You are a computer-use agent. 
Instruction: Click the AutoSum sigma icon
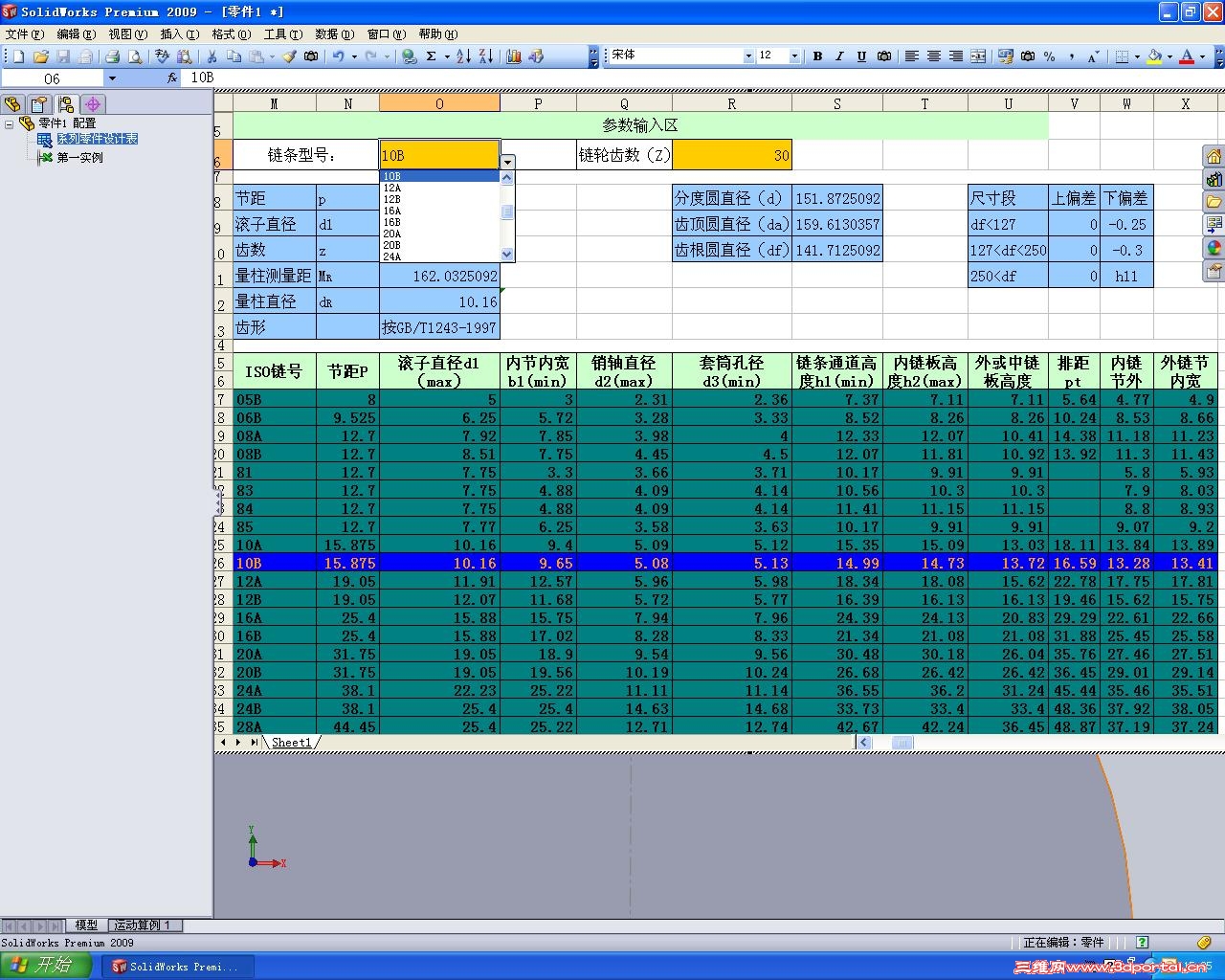point(432,56)
